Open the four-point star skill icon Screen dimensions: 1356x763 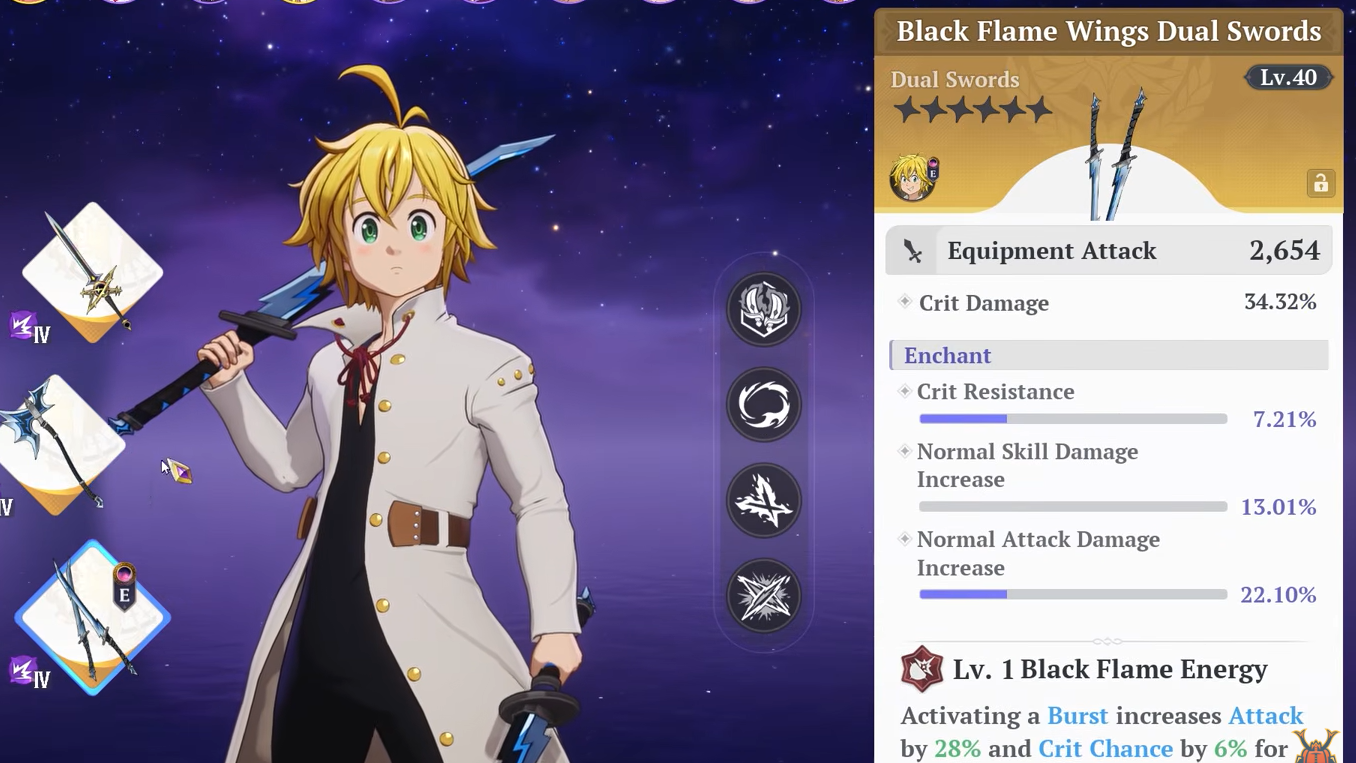(763, 500)
